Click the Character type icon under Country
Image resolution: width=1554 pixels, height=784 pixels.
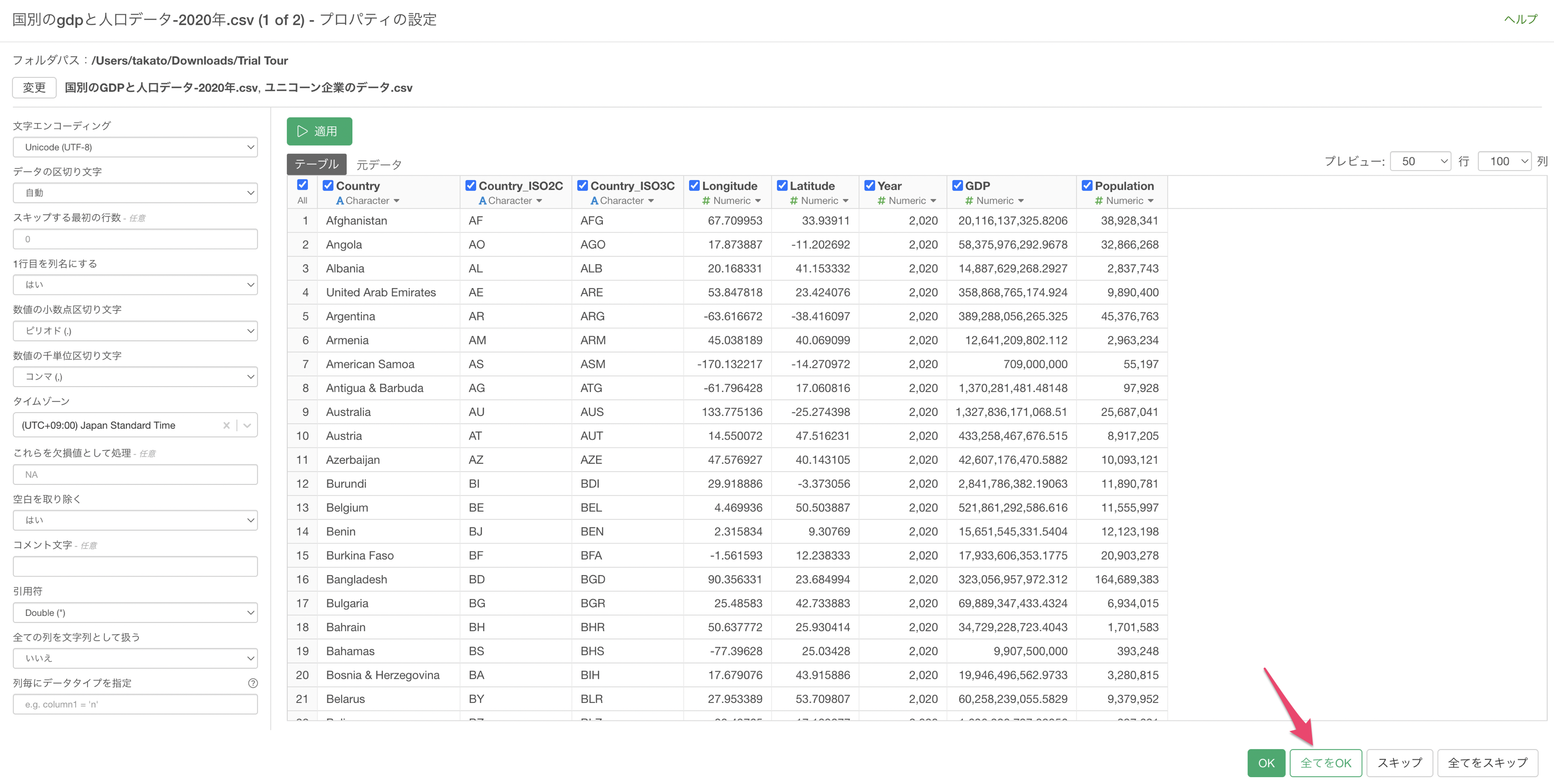tap(340, 201)
